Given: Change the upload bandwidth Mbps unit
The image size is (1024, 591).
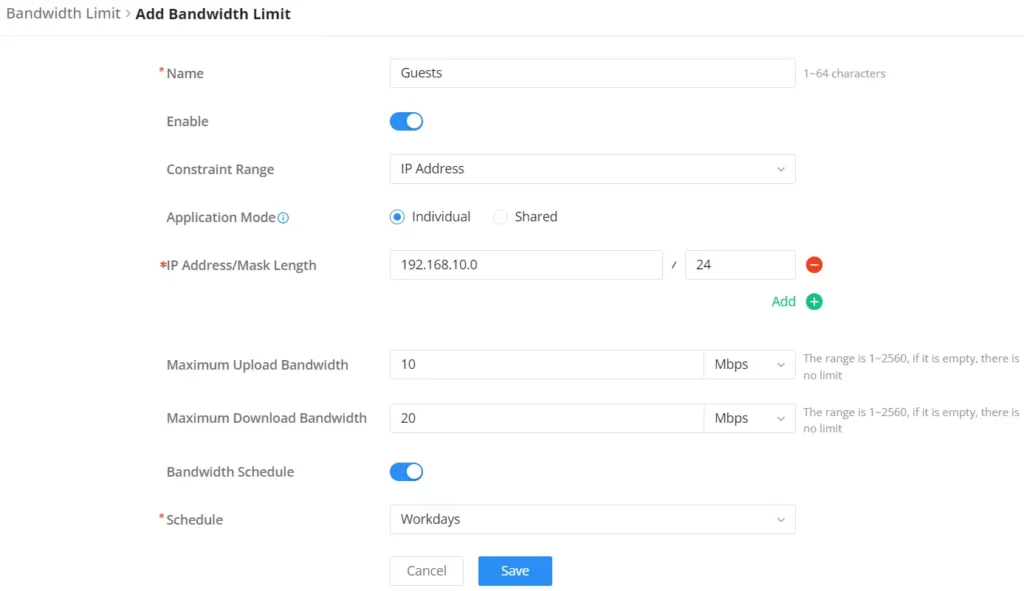Looking at the screenshot, I should [749, 364].
